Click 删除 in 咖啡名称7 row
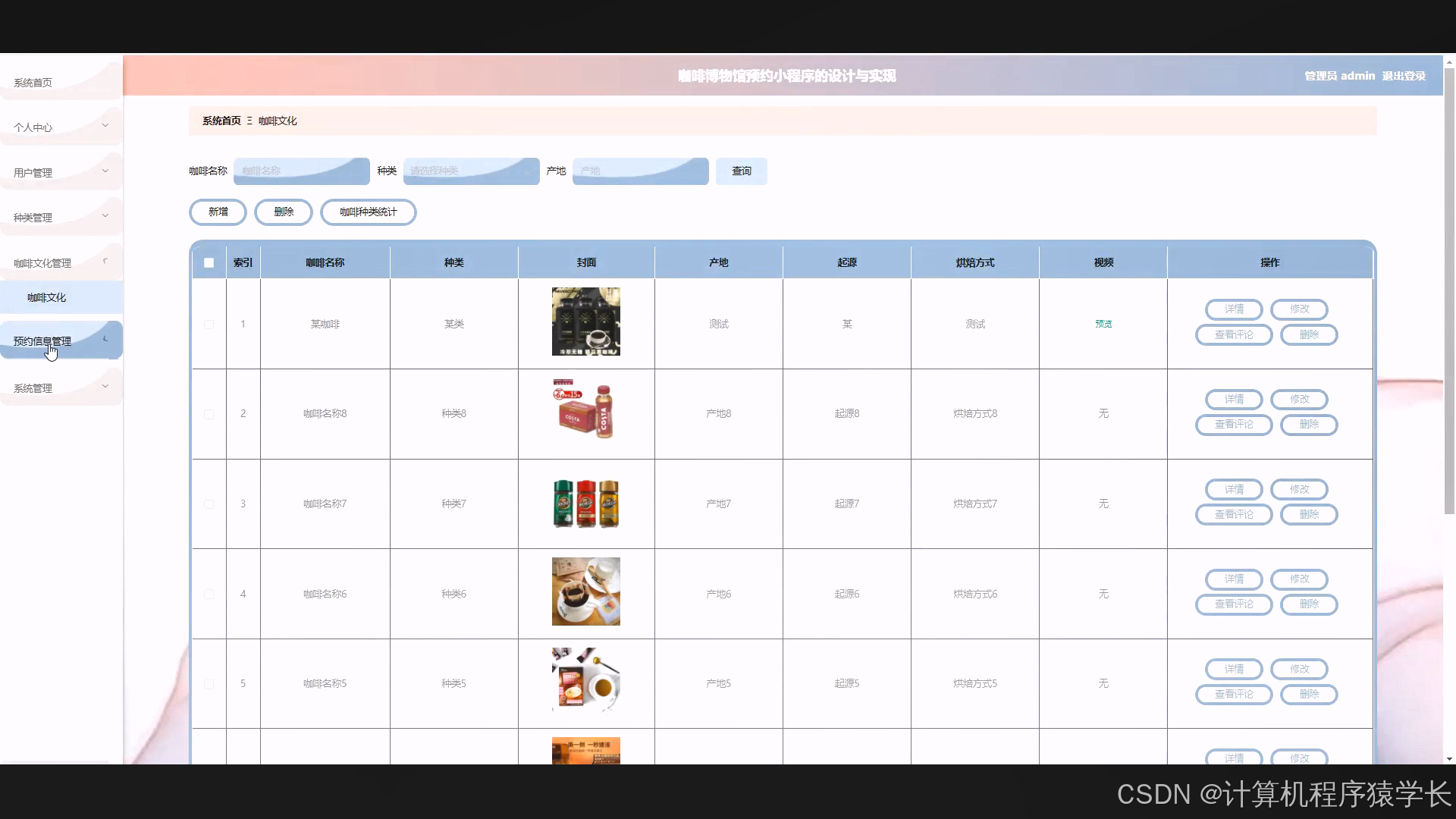Viewport: 1456px width, 819px height. [x=1309, y=514]
